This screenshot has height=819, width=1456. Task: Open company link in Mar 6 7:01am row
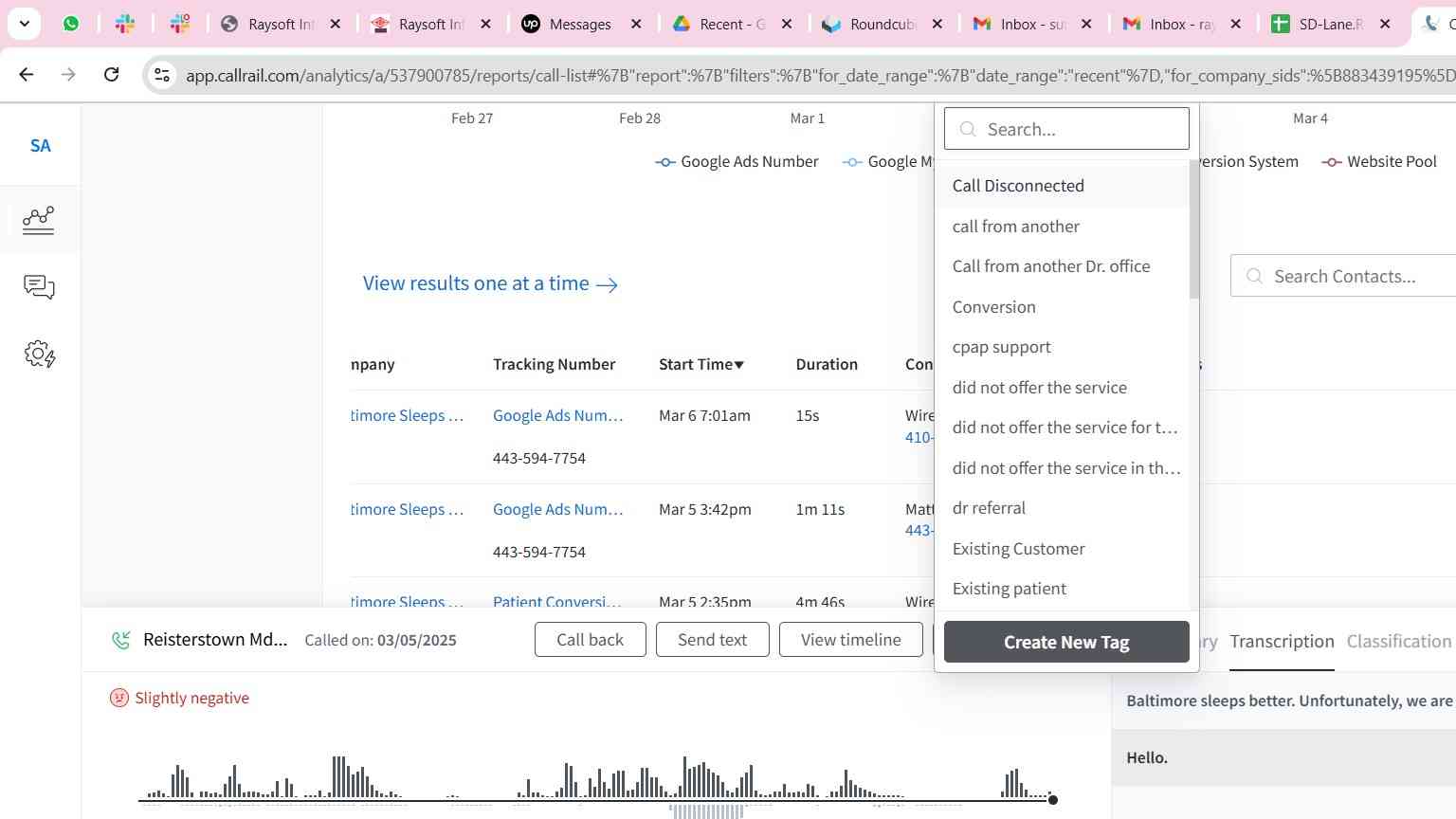408,415
